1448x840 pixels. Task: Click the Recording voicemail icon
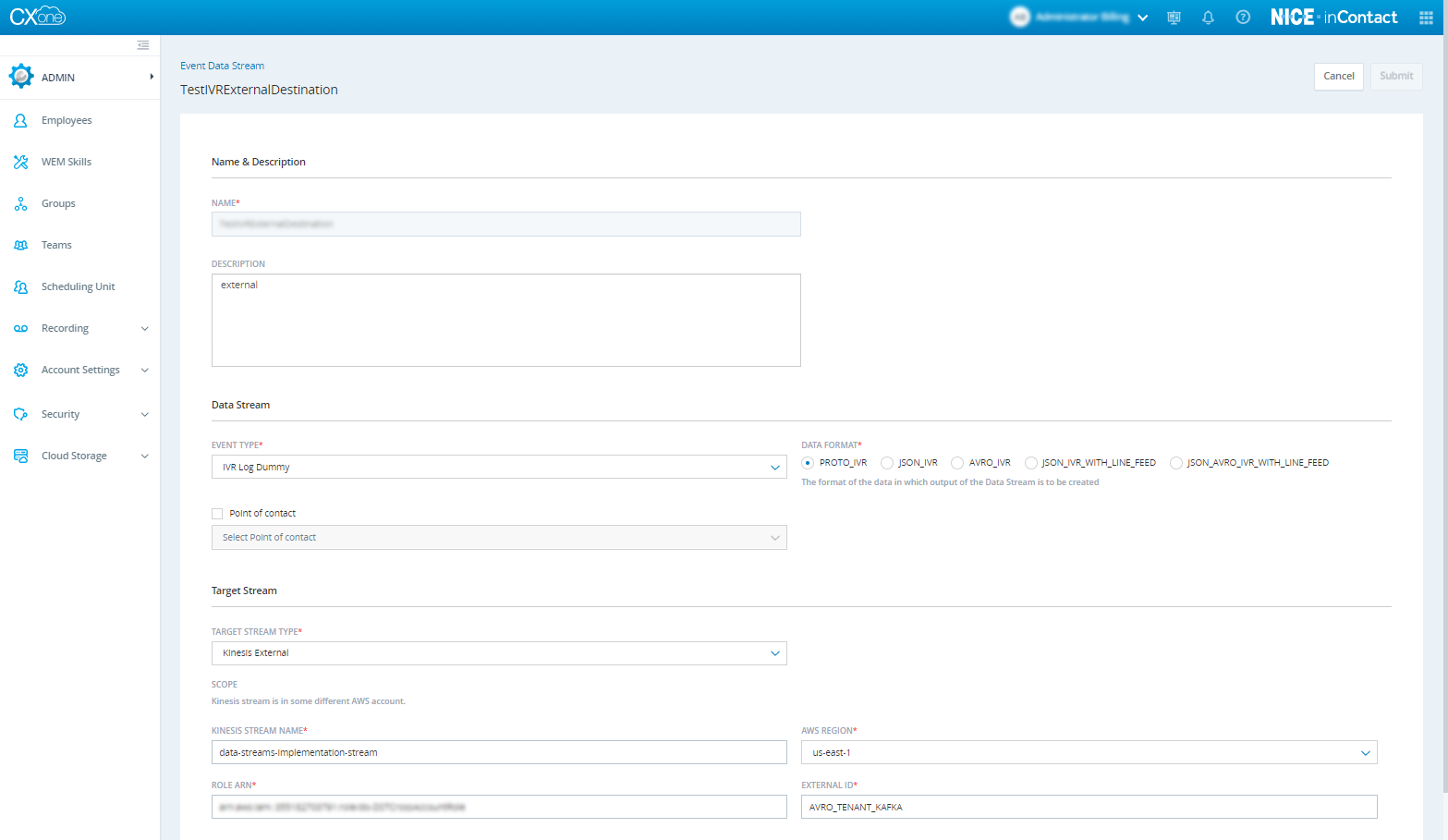pos(20,328)
